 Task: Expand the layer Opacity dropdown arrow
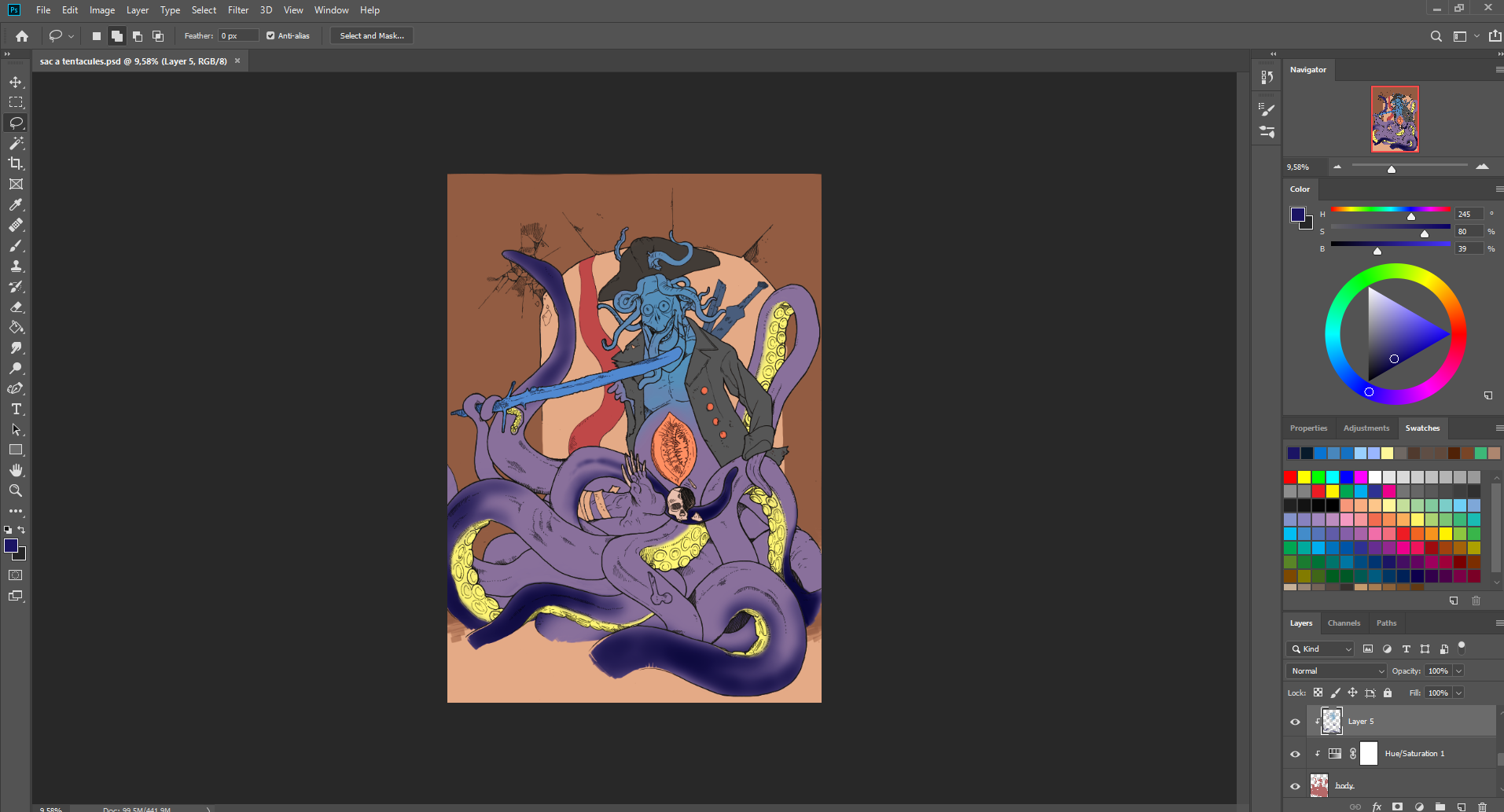tap(1458, 671)
